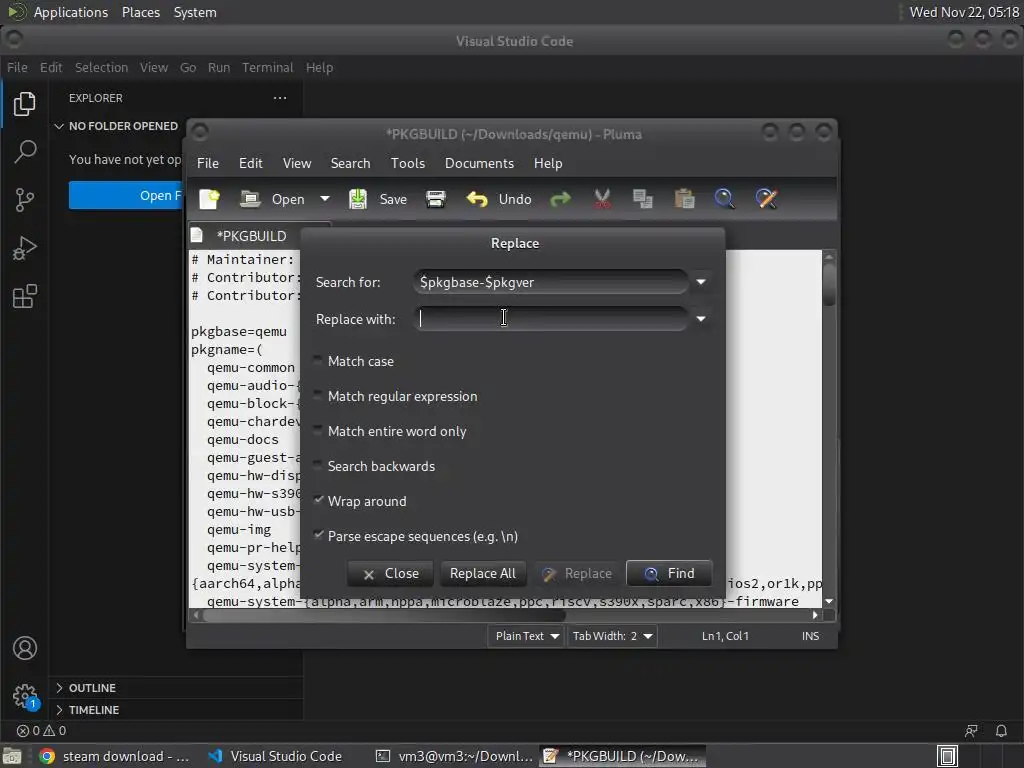The width and height of the screenshot is (1024, 768).
Task: Open the Plain Text language dropdown
Action: [526, 636]
